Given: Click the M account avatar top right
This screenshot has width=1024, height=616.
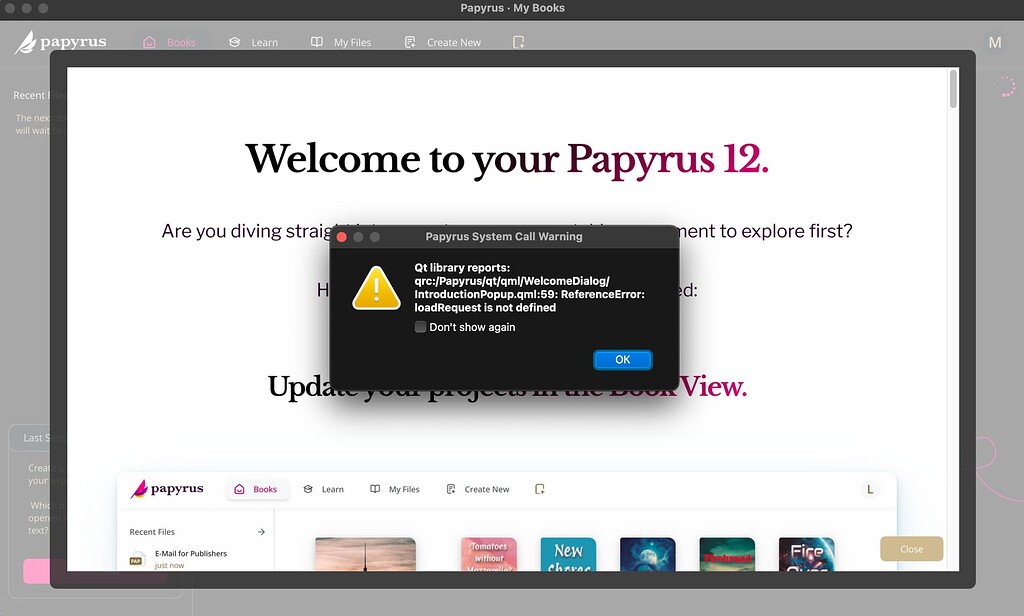Looking at the screenshot, I should coord(995,42).
